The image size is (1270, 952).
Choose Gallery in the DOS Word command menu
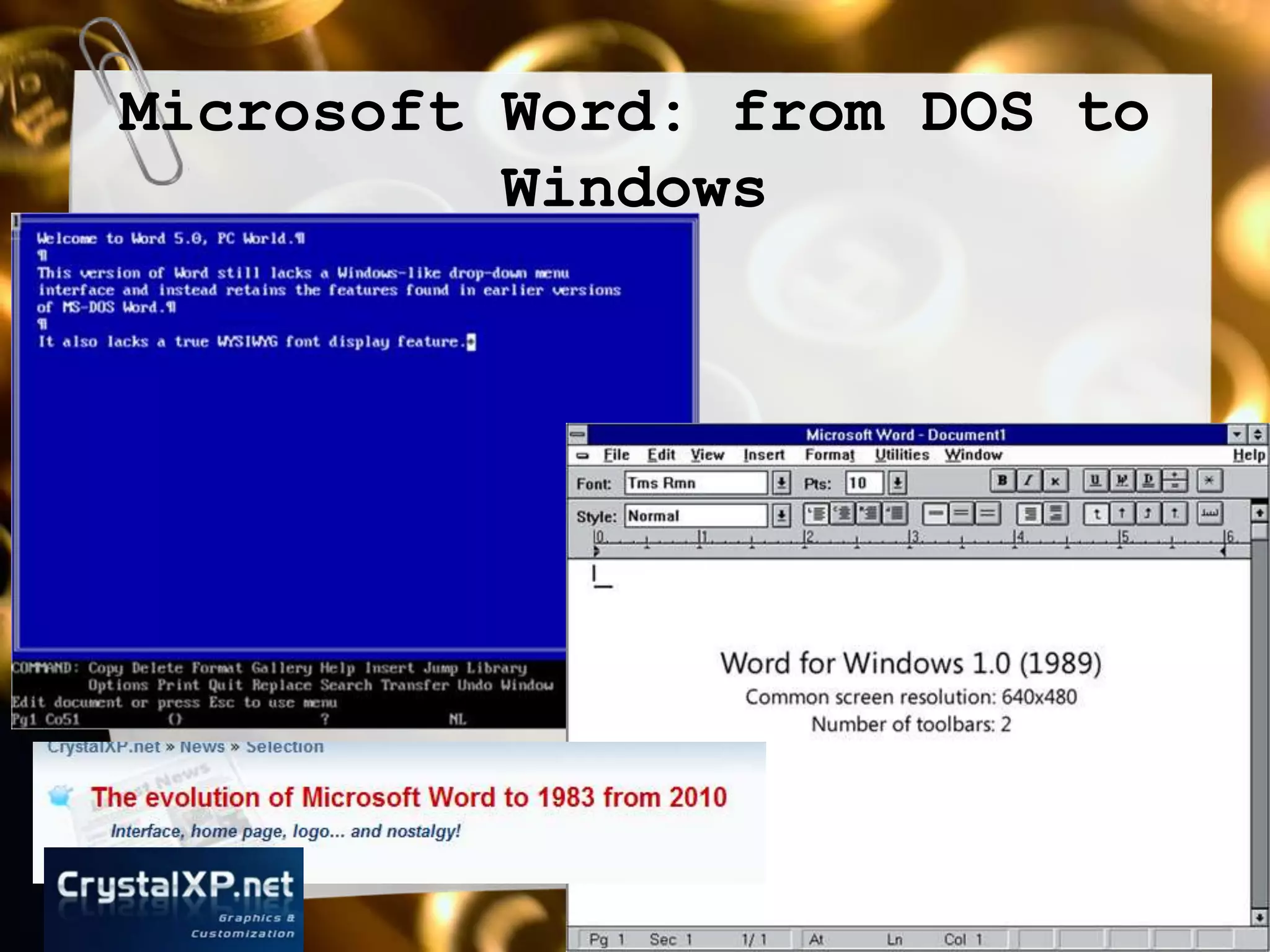coord(282,668)
